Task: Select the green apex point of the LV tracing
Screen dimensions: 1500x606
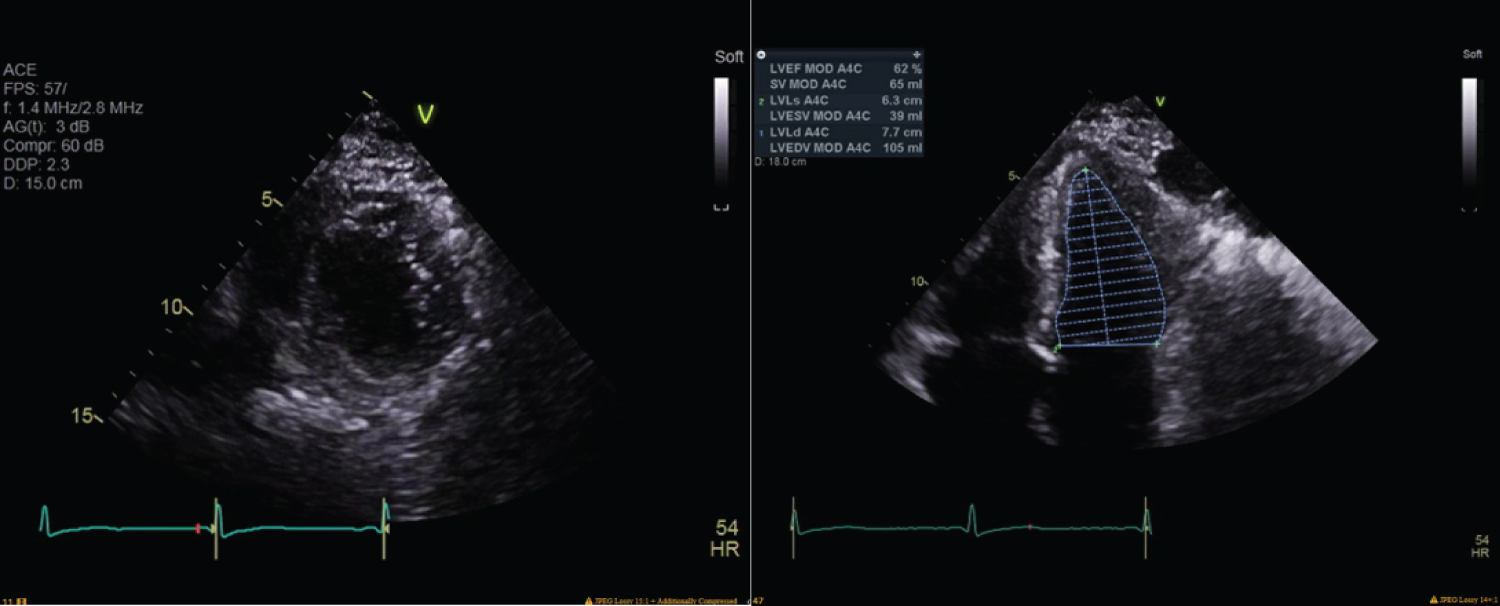Action: coord(1086,171)
